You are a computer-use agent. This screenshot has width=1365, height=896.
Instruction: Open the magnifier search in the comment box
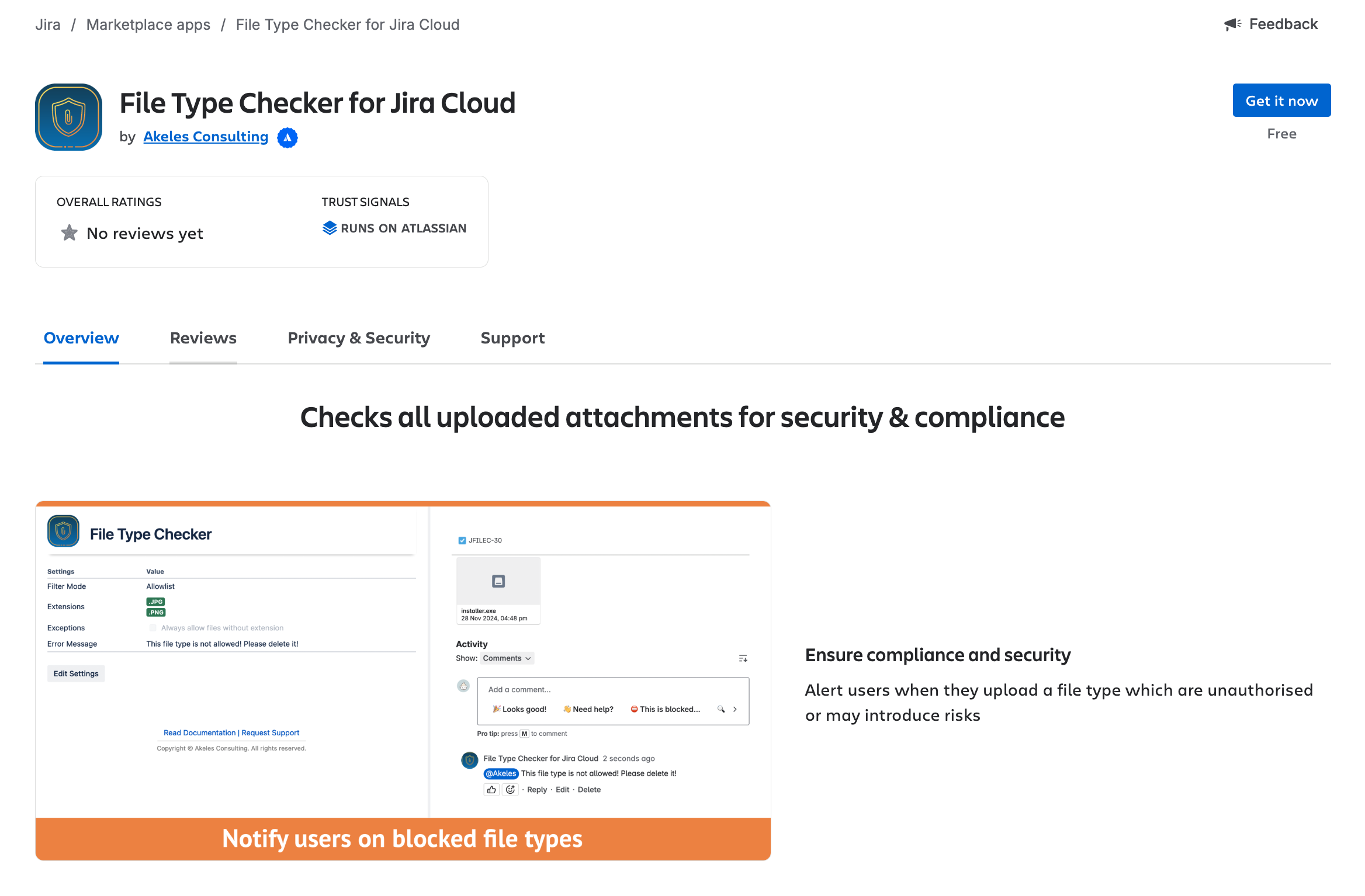click(x=721, y=709)
